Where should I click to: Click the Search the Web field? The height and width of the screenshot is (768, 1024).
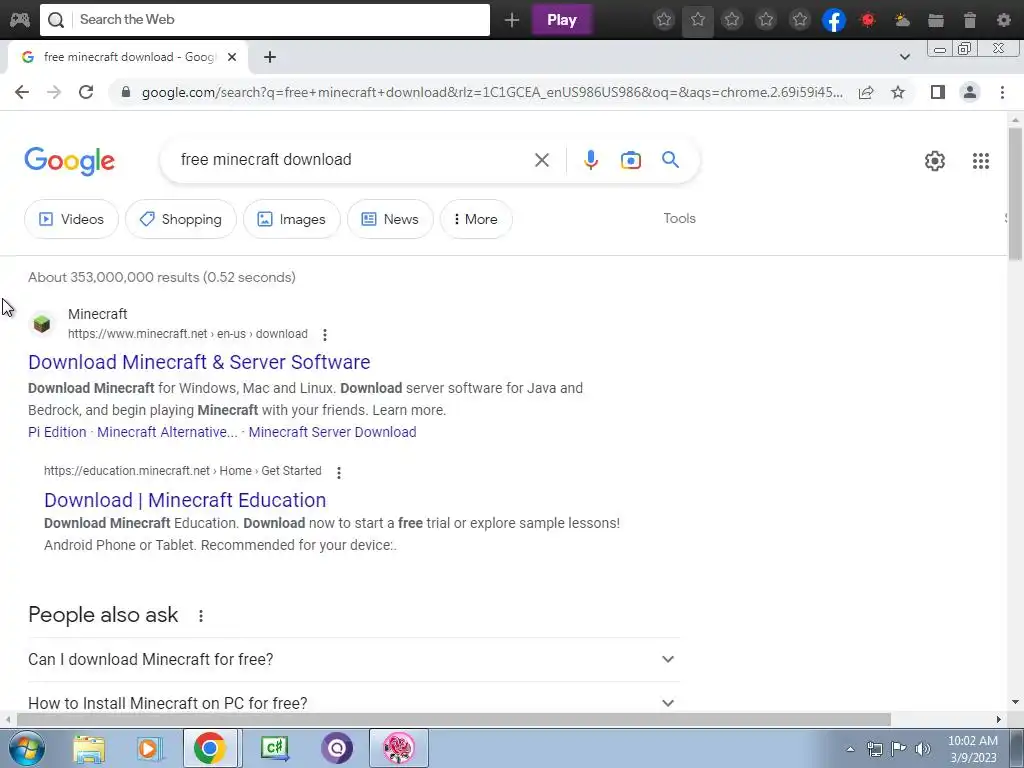click(264, 20)
